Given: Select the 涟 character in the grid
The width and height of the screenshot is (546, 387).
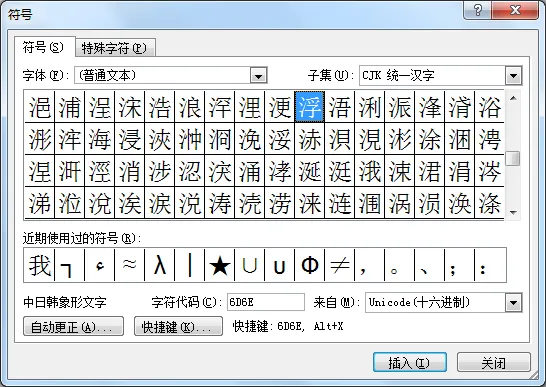Looking at the screenshot, I should (340, 203).
